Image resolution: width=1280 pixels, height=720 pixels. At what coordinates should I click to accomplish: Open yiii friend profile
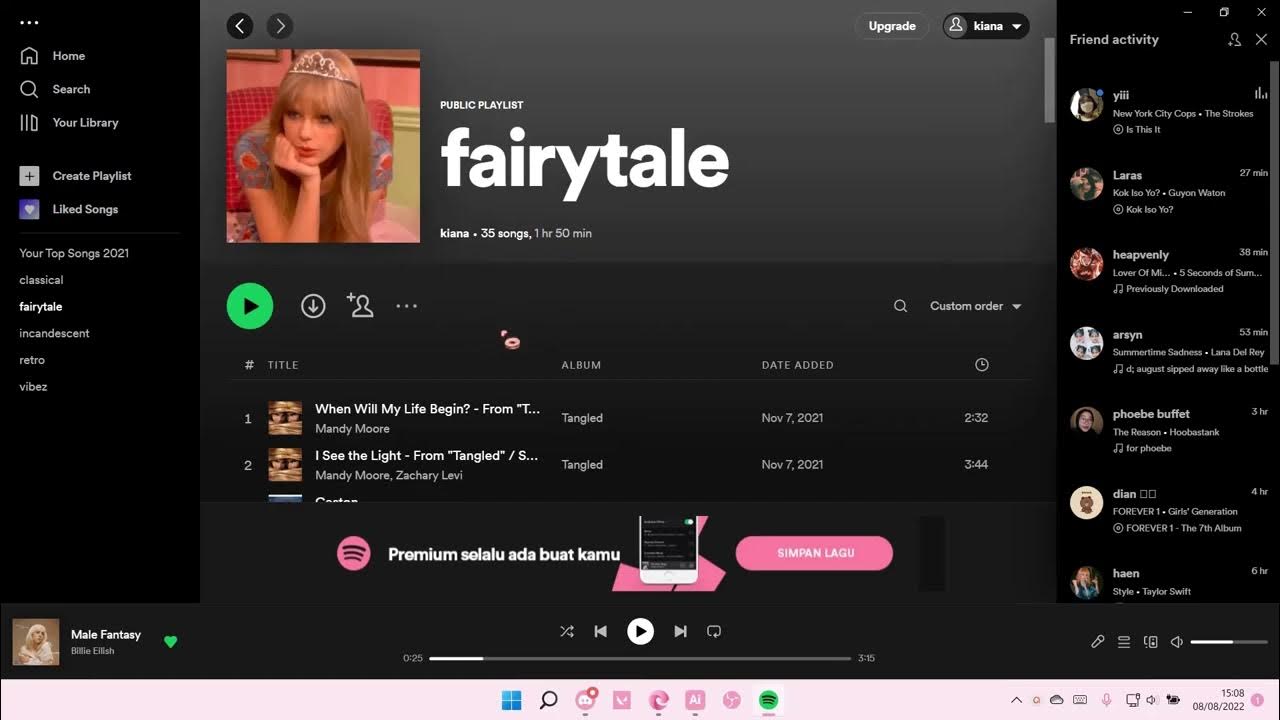[1121, 95]
